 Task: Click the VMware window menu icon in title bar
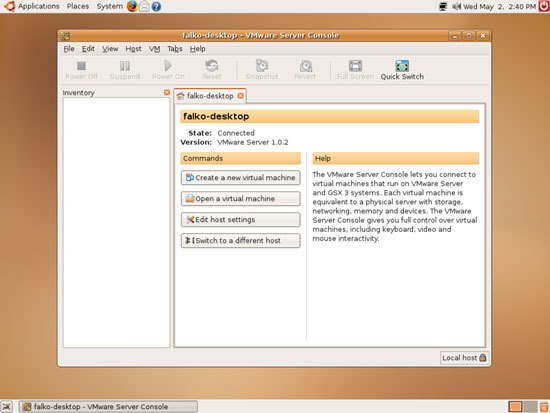65,36
